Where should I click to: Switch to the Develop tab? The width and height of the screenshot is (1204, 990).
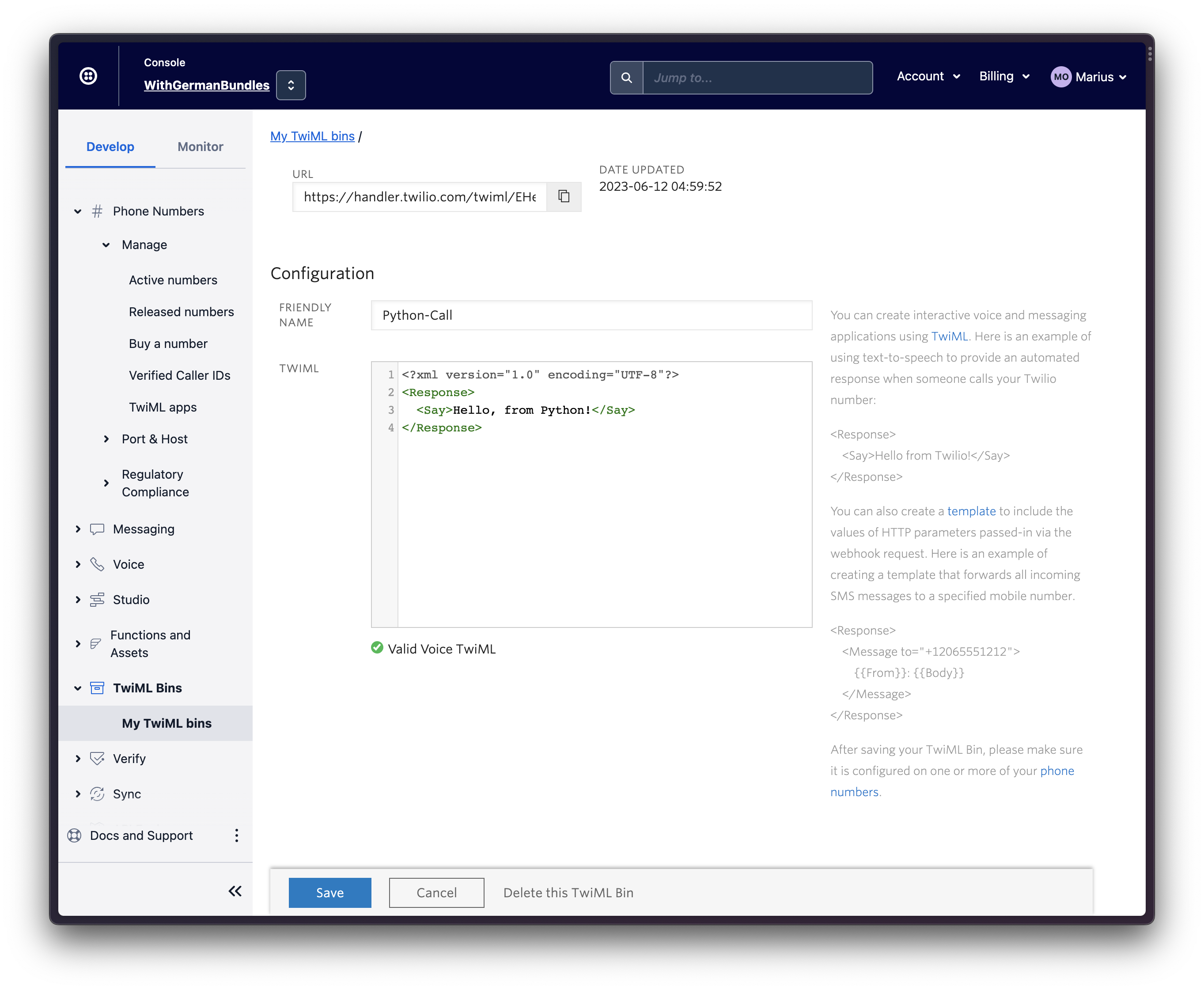pyautogui.click(x=110, y=147)
